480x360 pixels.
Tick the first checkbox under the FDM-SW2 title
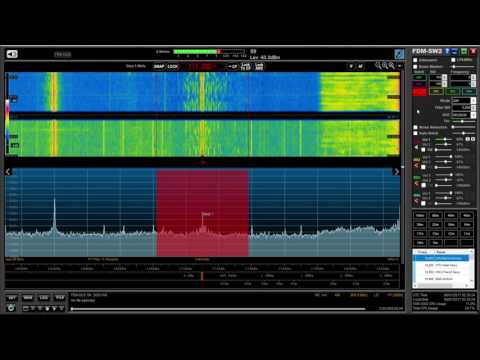click(x=415, y=60)
